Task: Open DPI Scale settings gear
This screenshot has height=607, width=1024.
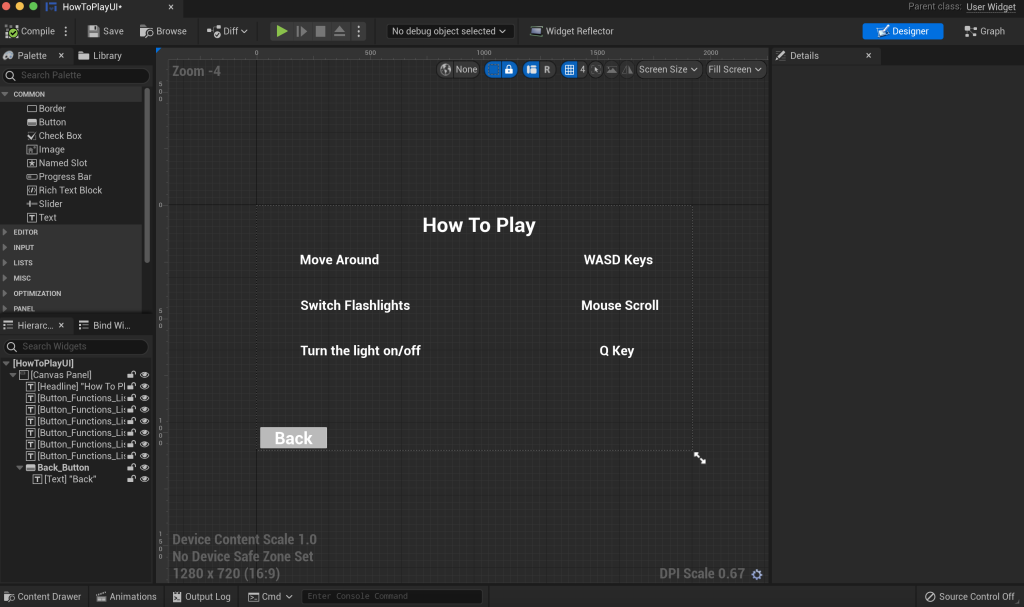Action: 757,574
